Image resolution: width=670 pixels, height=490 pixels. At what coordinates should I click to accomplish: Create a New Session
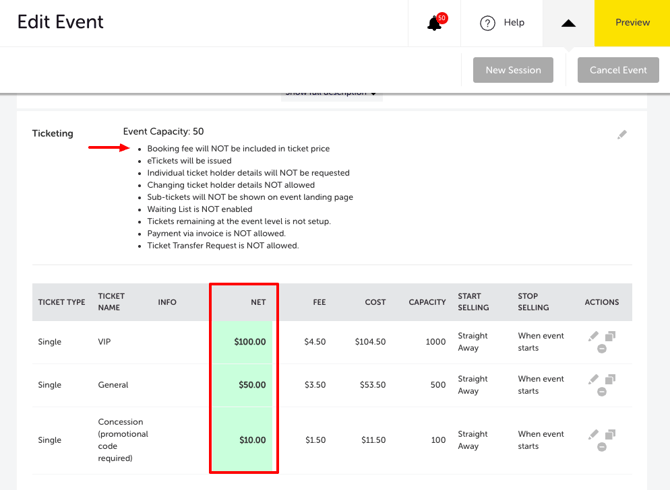(x=513, y=70)
